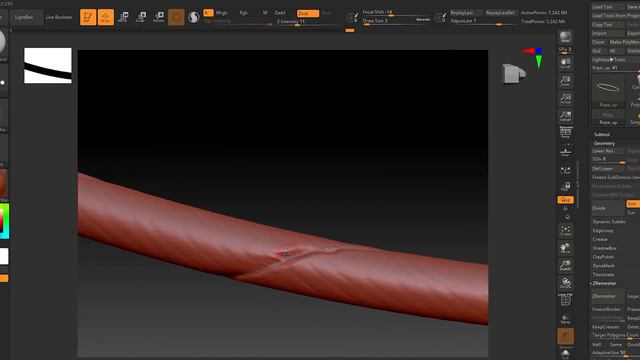
Task: Click the Frame view icon
Action: click(565, 231)
